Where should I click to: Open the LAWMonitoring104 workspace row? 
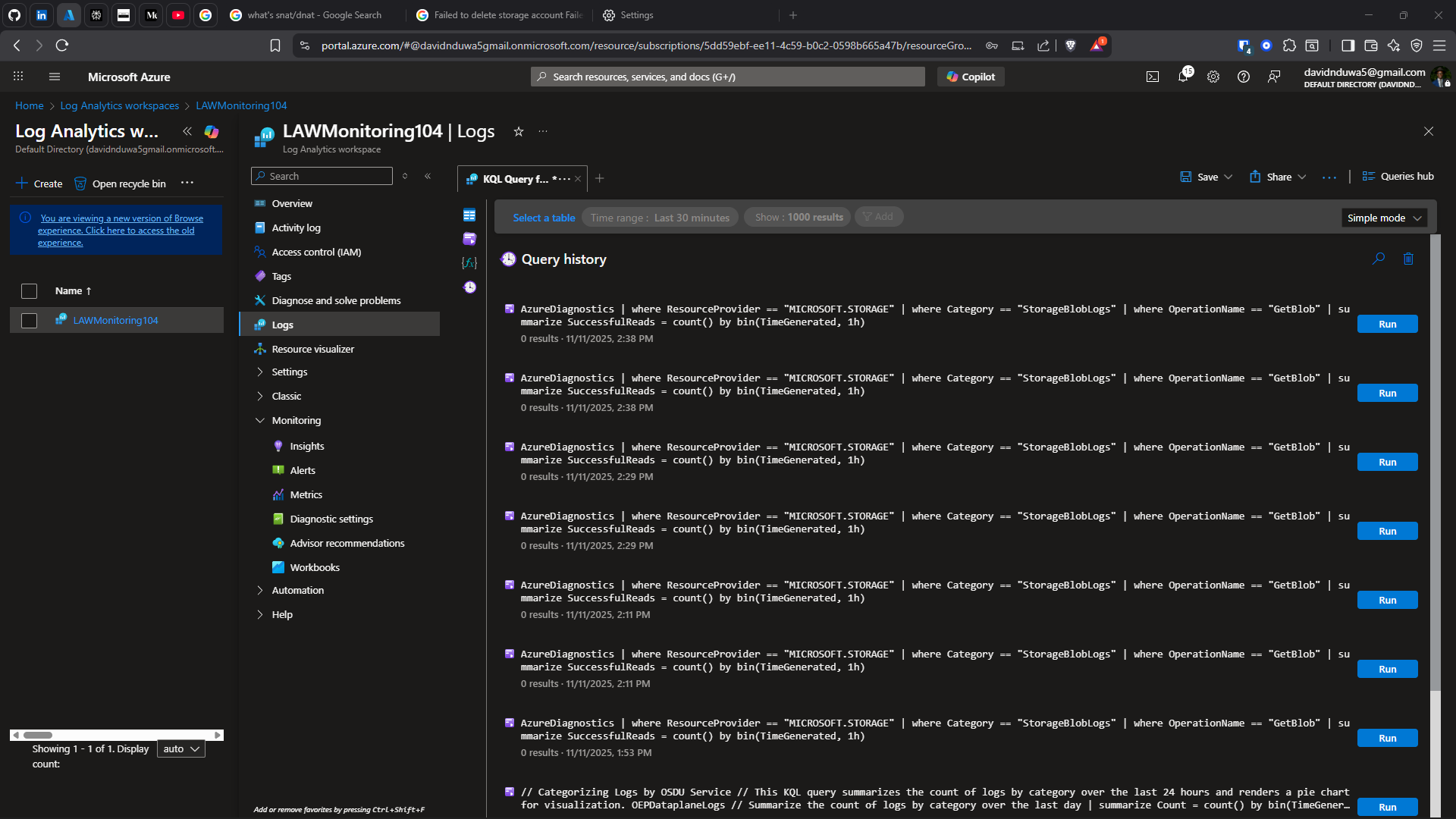tap(115, 321)
